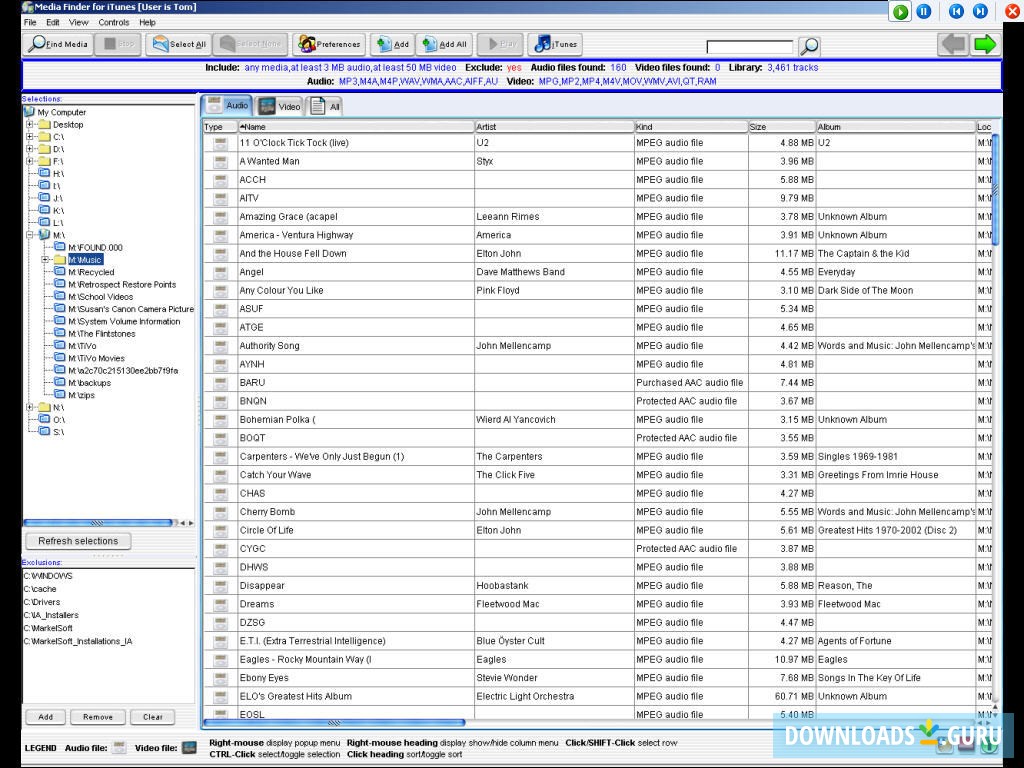Expand the F:\ drive node
This screenshot has height=768, width=1024.
(x=29, y=161)
